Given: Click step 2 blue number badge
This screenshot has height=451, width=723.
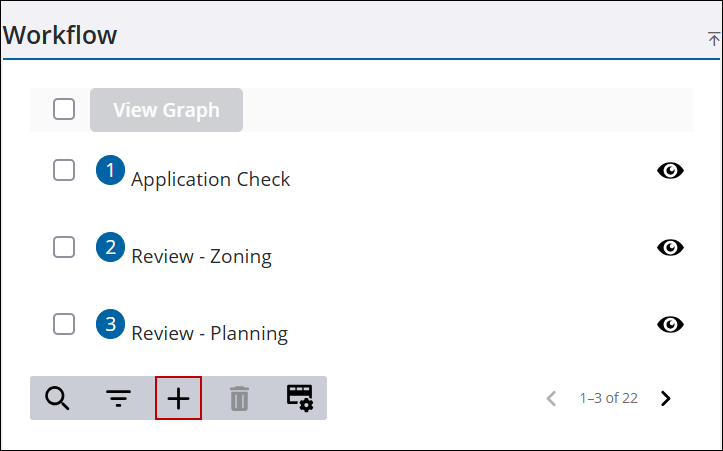Looking at the screenshot, I should click(x=110, y=247).
